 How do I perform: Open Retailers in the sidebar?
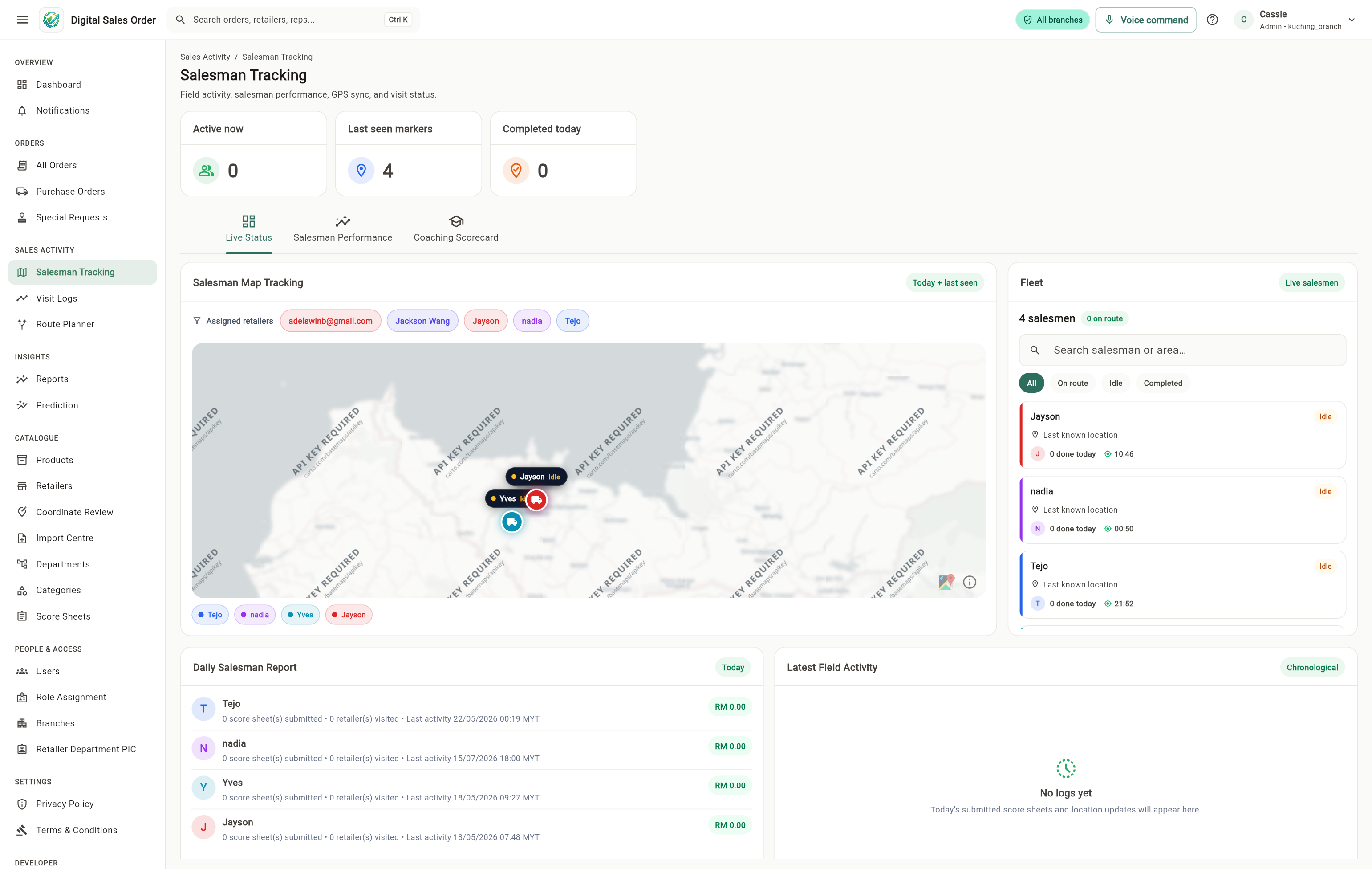pos(83,486)
